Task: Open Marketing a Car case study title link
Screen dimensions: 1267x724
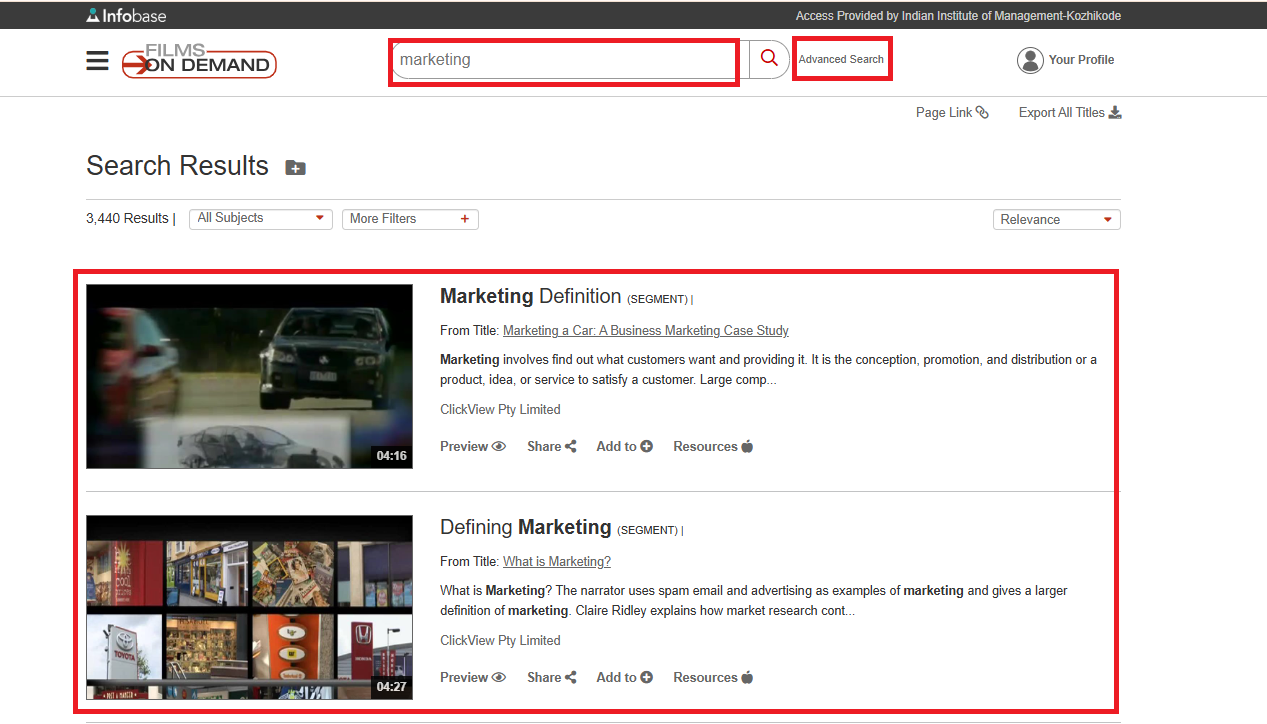Action: pos(645,331)
